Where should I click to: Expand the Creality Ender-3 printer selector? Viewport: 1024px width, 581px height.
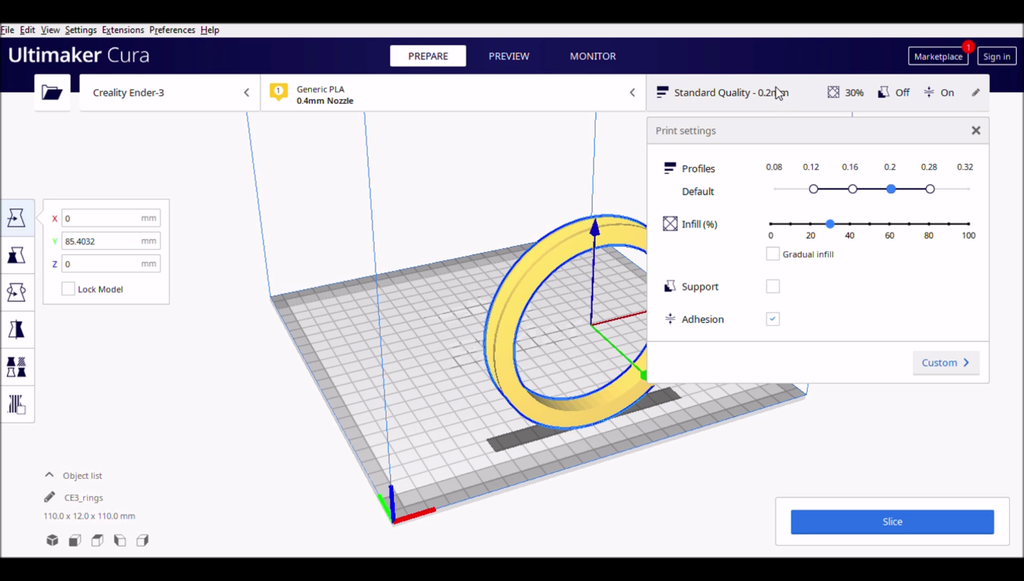pos(170,93)
